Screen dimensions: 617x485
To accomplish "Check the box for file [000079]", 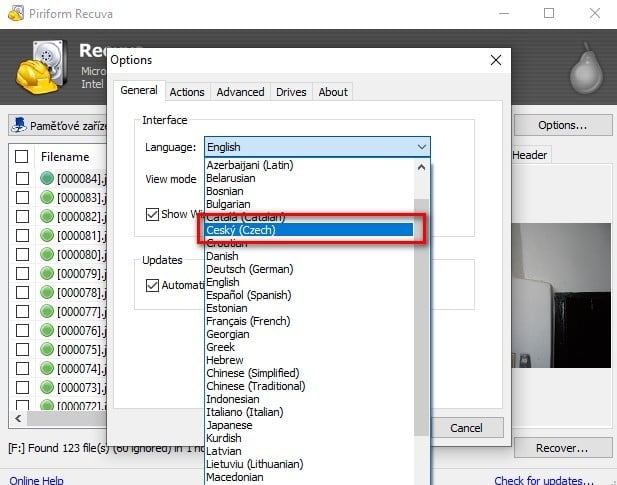I will (22, 273).
